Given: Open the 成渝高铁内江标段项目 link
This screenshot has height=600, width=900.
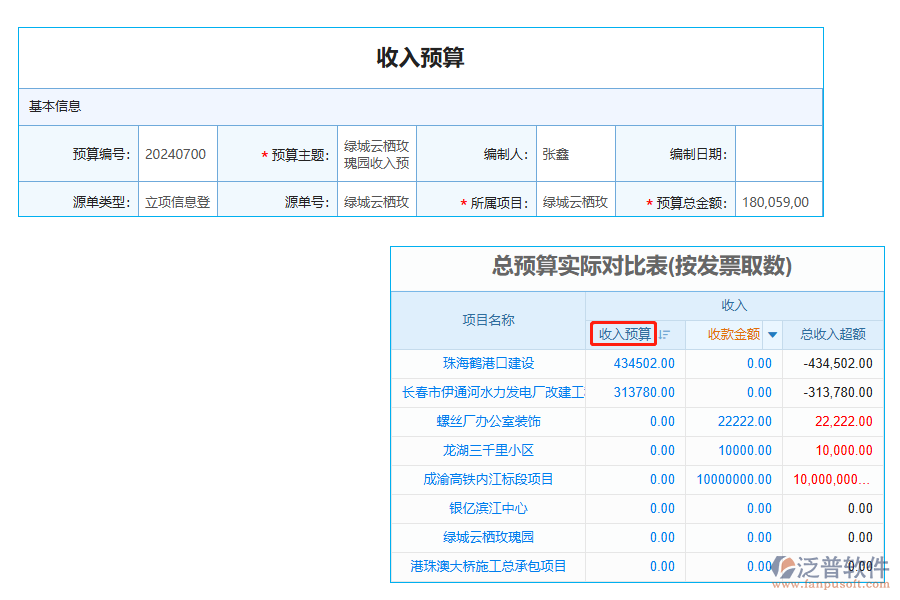Looking at the screenshot, I should [488, 479].
